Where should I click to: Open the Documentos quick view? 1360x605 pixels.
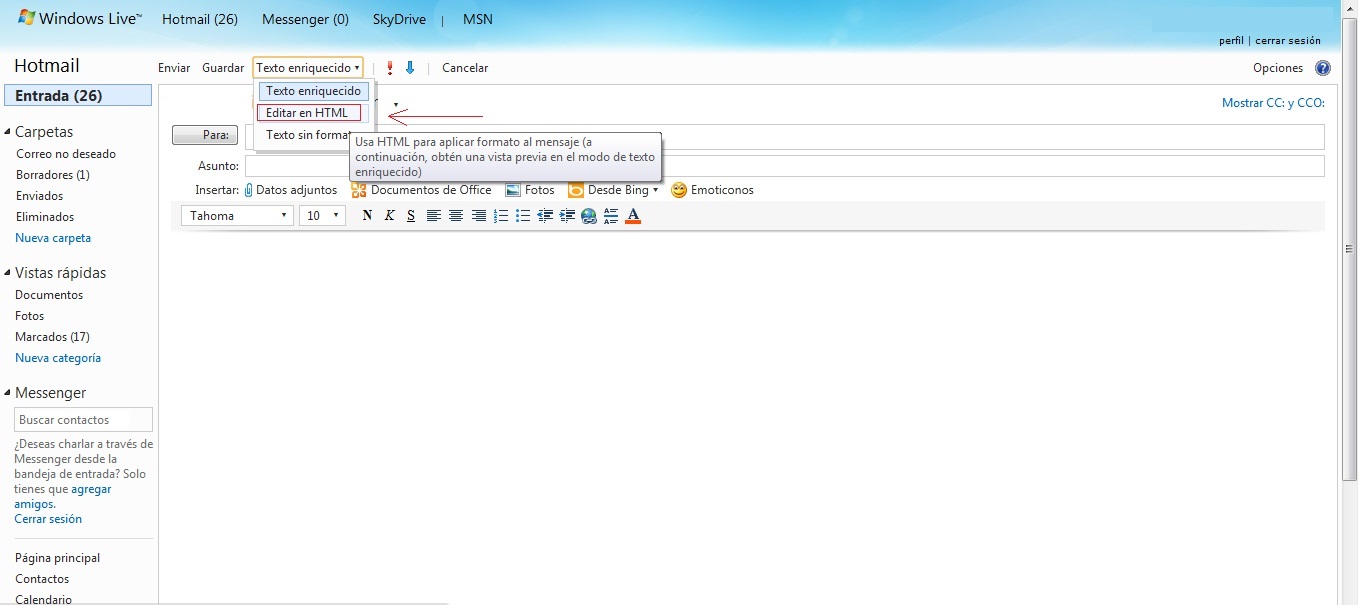(49, 295)
